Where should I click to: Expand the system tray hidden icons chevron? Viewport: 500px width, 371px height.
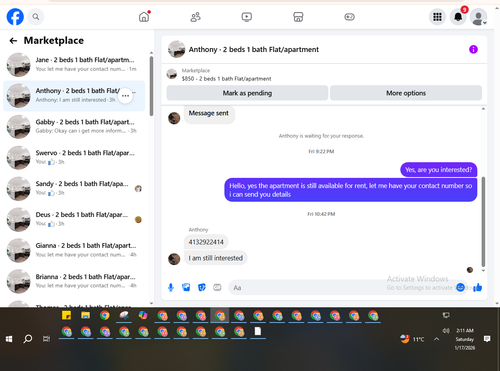pos(437,339)
